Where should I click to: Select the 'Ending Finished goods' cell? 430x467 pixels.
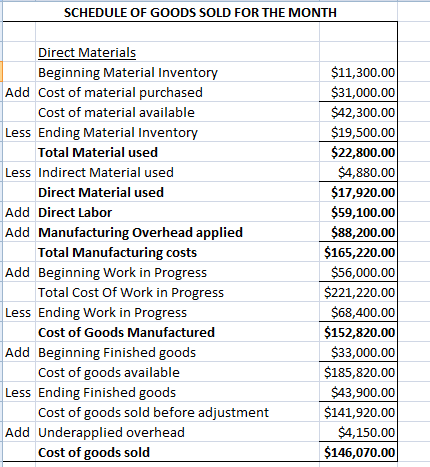[177, 392]
